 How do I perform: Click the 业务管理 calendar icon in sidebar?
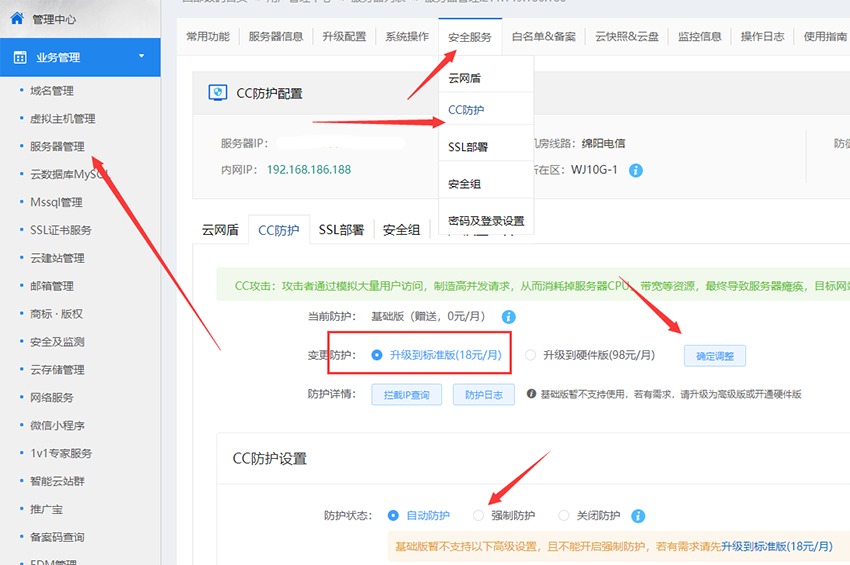pyautogui.click(x=20, y=58)
